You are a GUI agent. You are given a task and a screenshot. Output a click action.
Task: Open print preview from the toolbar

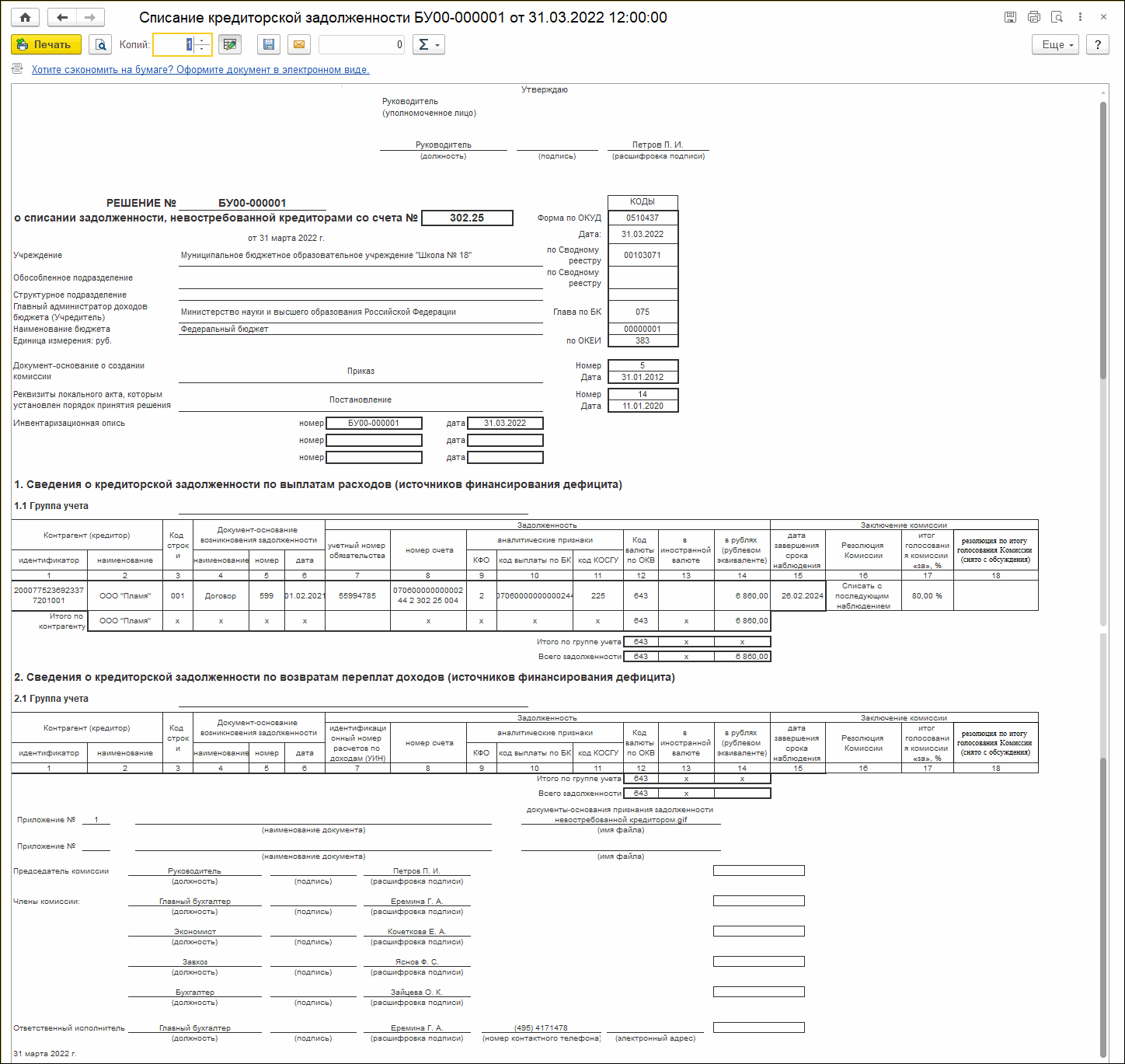100,45
